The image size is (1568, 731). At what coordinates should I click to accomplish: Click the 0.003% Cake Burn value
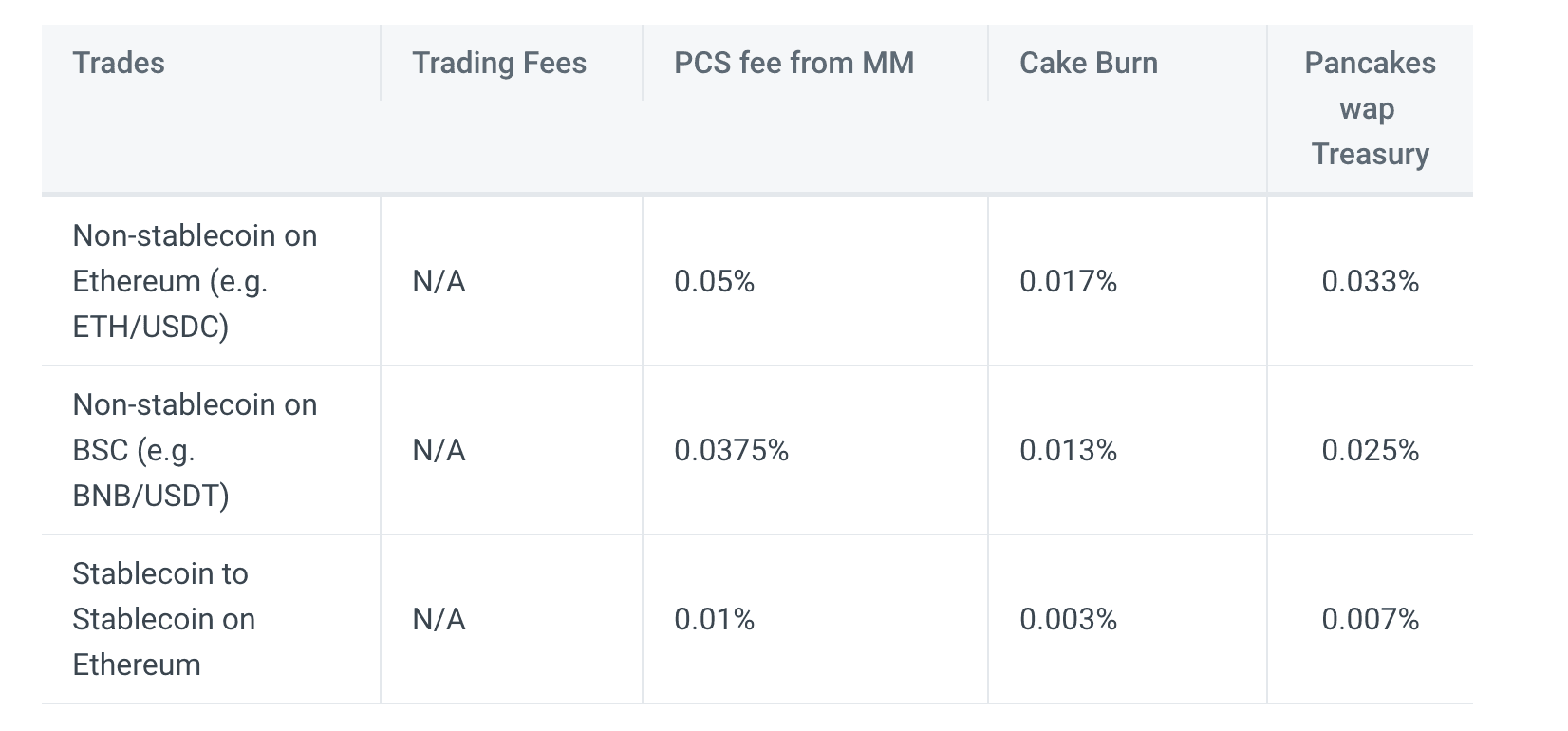1068,620
